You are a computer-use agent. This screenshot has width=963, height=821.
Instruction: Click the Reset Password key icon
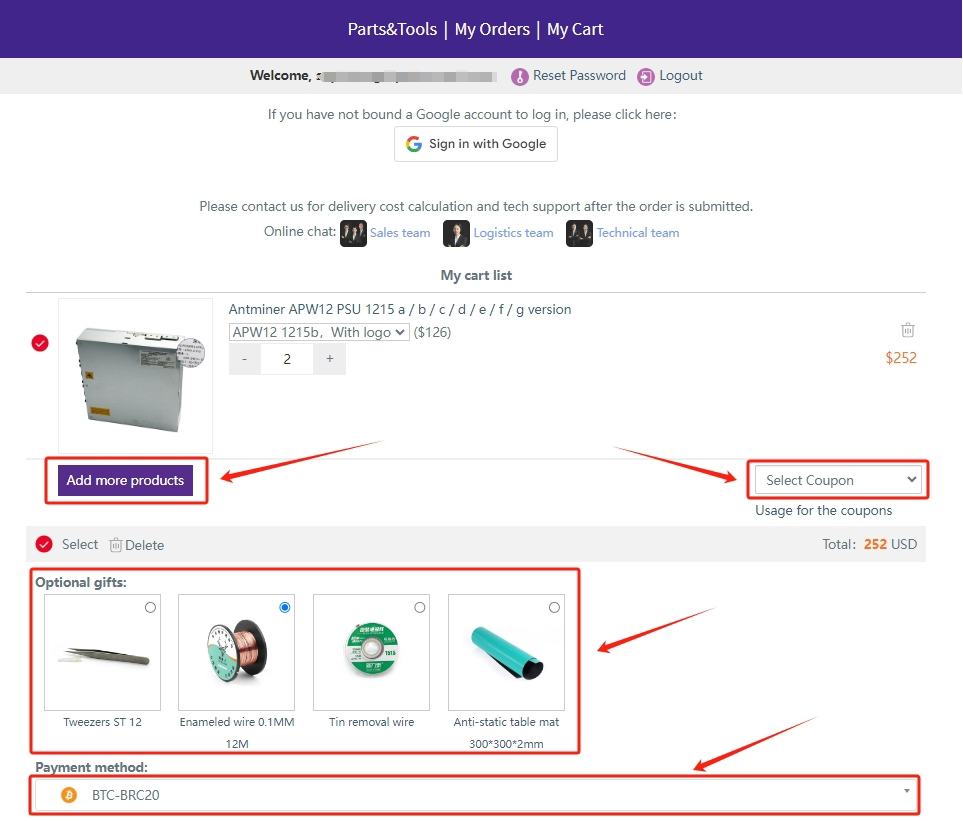(519, 76)
